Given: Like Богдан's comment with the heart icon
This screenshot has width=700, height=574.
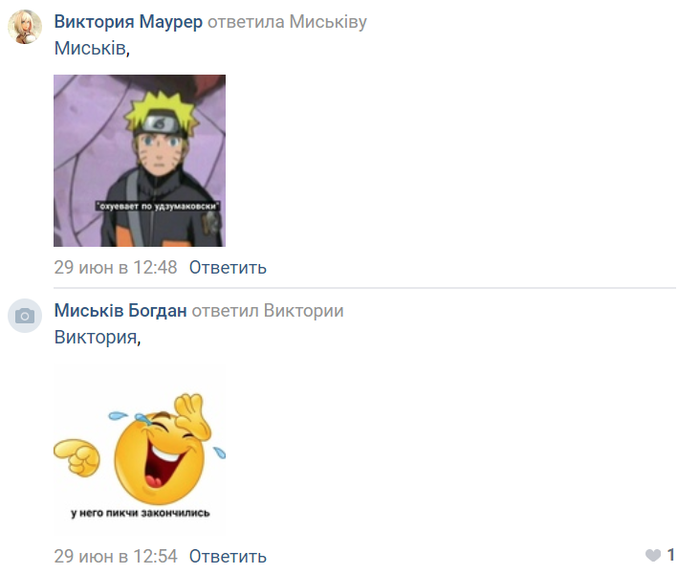Looking at the screenshot, I should 653,555.
